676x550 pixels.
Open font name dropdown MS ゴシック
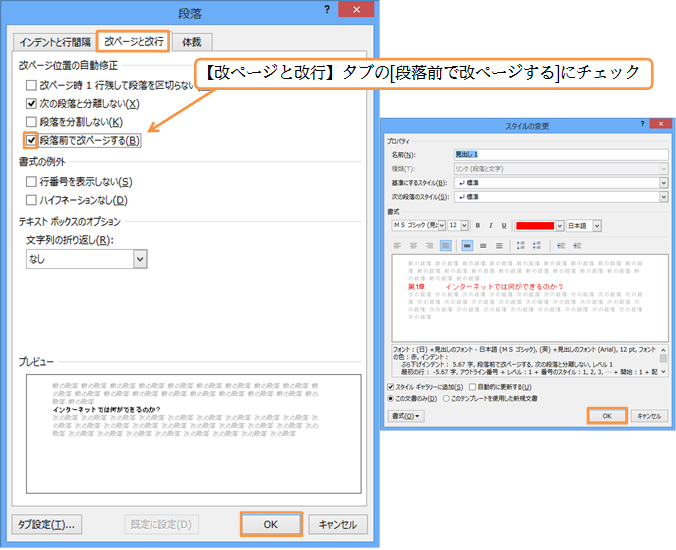(x=441, y=225)
